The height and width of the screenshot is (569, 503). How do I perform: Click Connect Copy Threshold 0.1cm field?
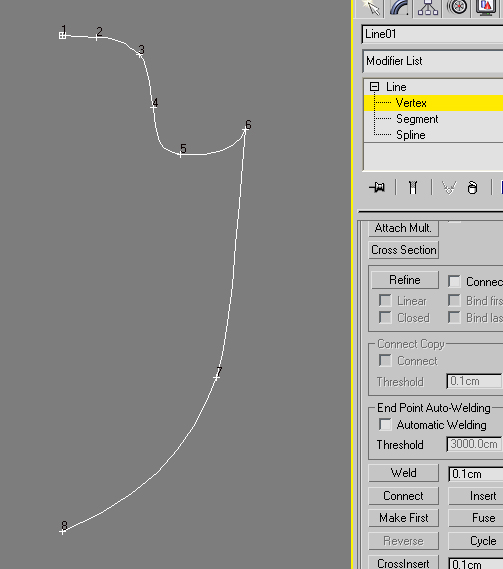point(474,381)
